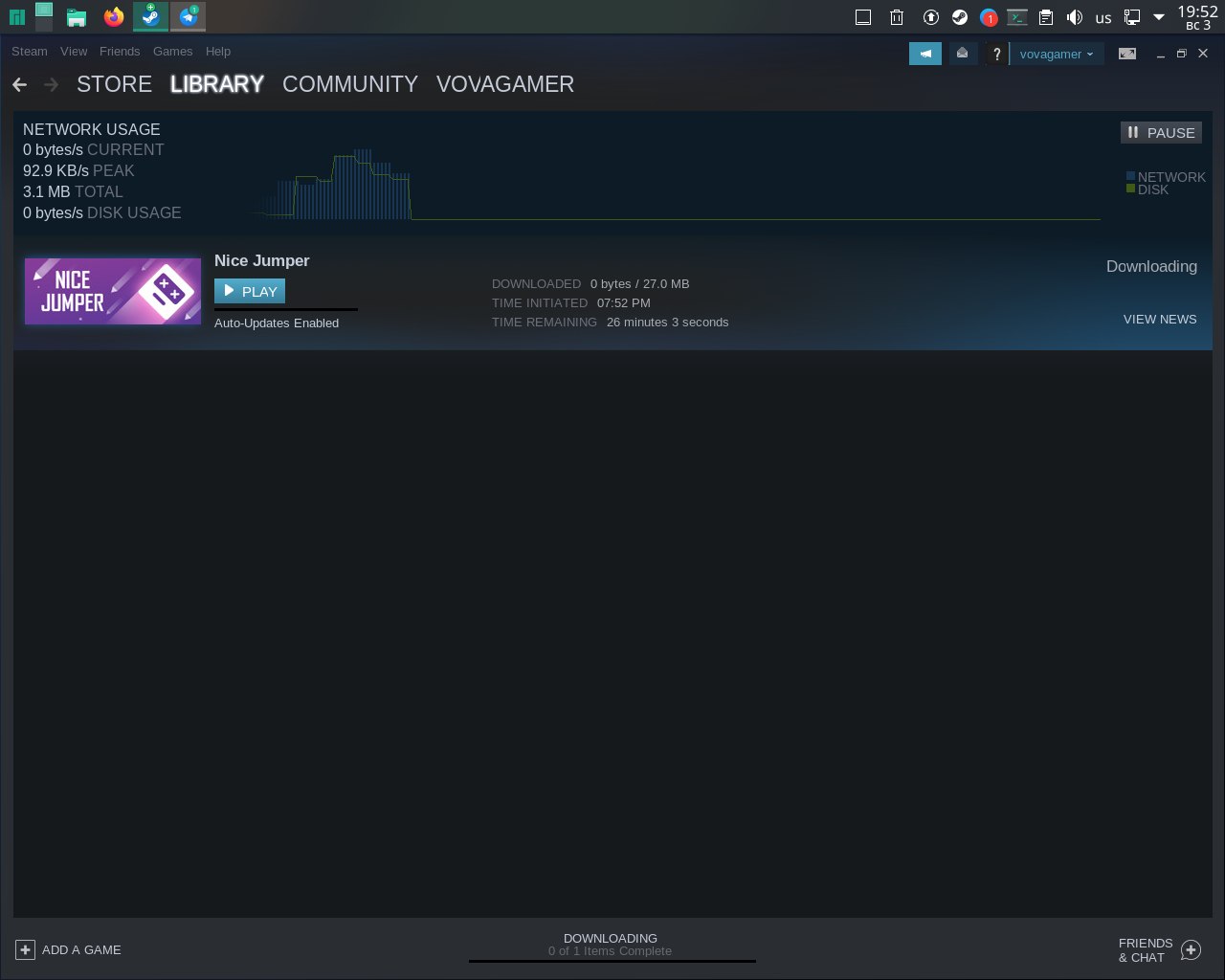Screen dimensions: 1225x980
Task: Click the question mark help icon
Action: (996, 55)
